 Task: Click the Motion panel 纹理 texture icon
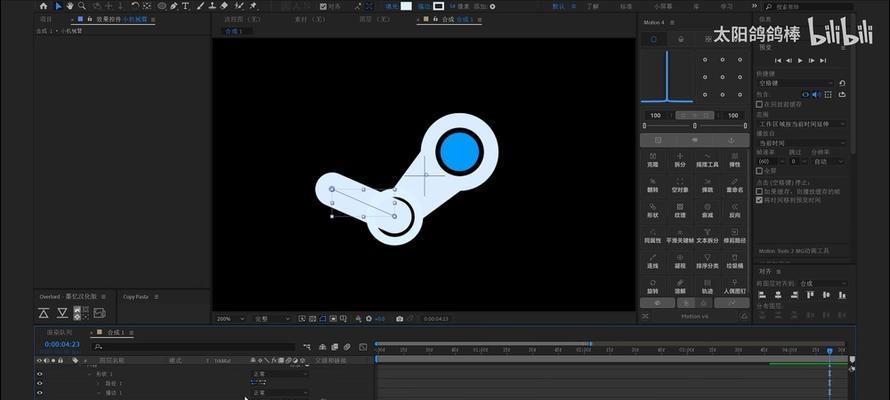(x=680, y=207)
